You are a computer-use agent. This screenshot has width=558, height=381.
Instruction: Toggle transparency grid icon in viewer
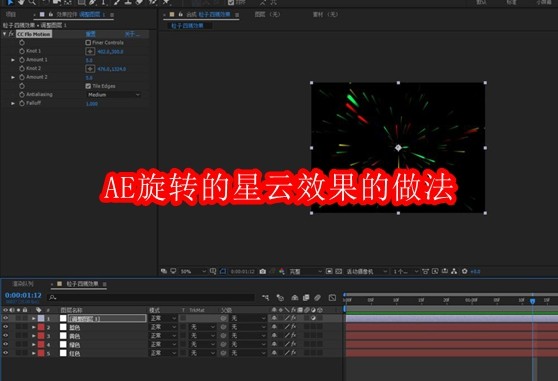[x=338, y=271]
